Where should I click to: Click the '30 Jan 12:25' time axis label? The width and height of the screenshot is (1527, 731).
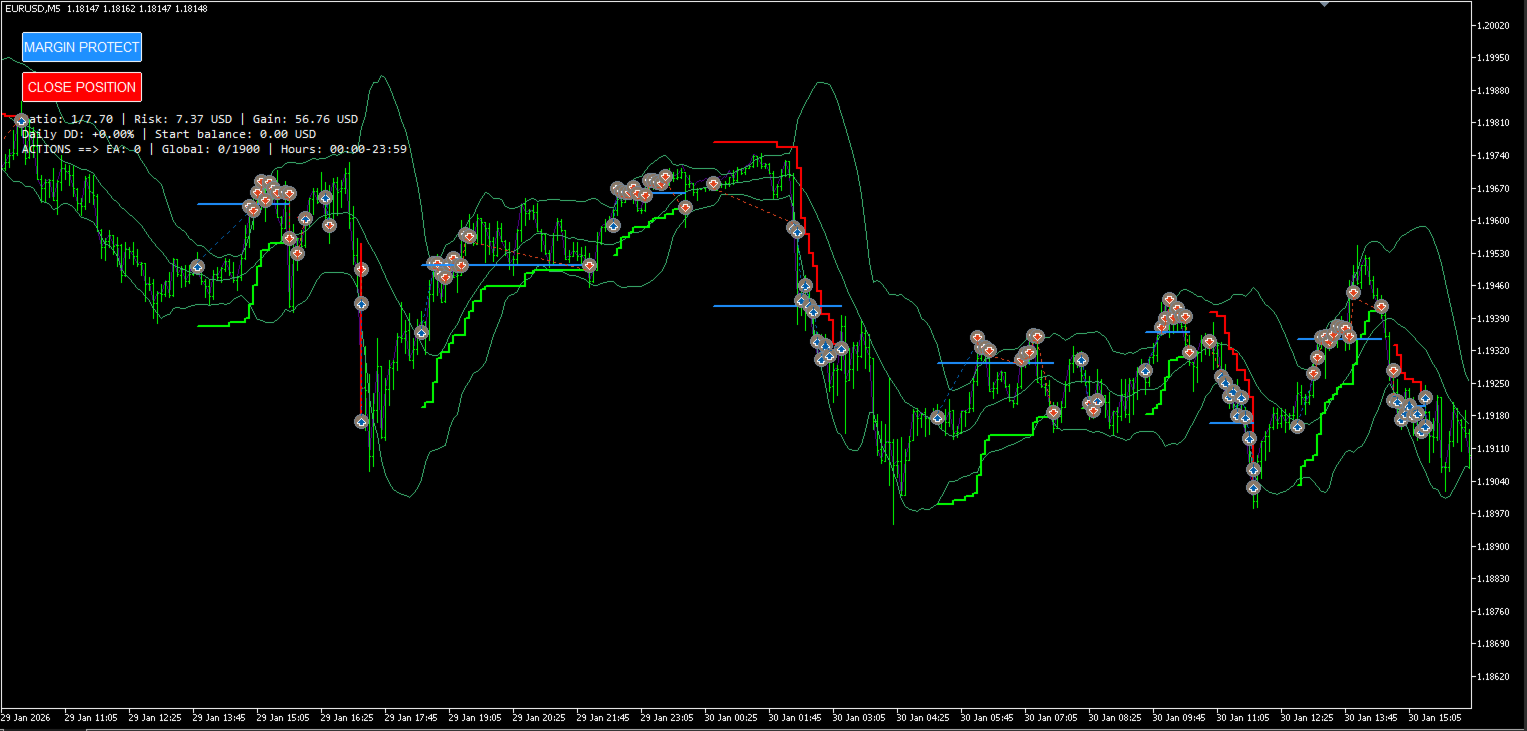coord(1307,718)
